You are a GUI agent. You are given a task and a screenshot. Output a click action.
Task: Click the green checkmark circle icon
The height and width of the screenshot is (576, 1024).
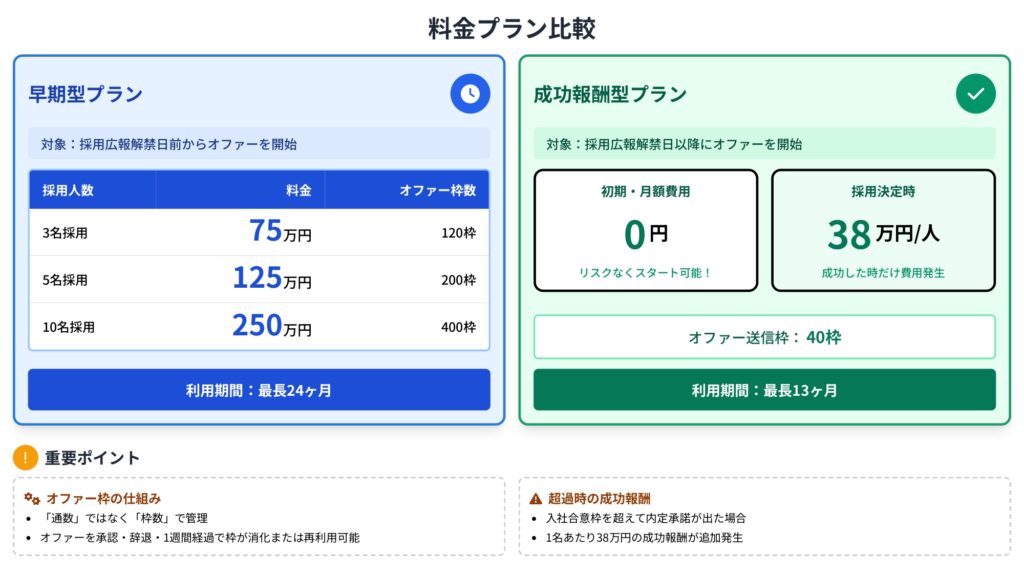point(975,94)
